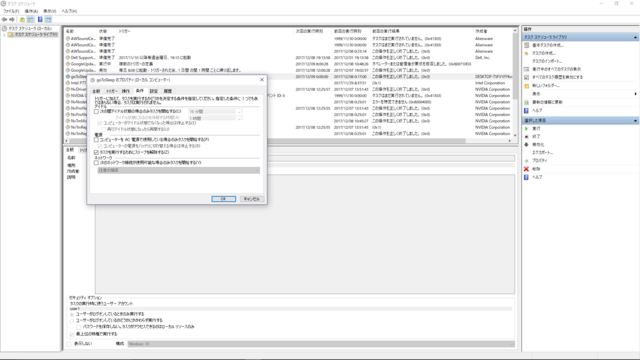The width and height of the screenshot is (640, 360).
Task: Click タスクのインポート link in Actions pane
Action: (x=547, y=61)
